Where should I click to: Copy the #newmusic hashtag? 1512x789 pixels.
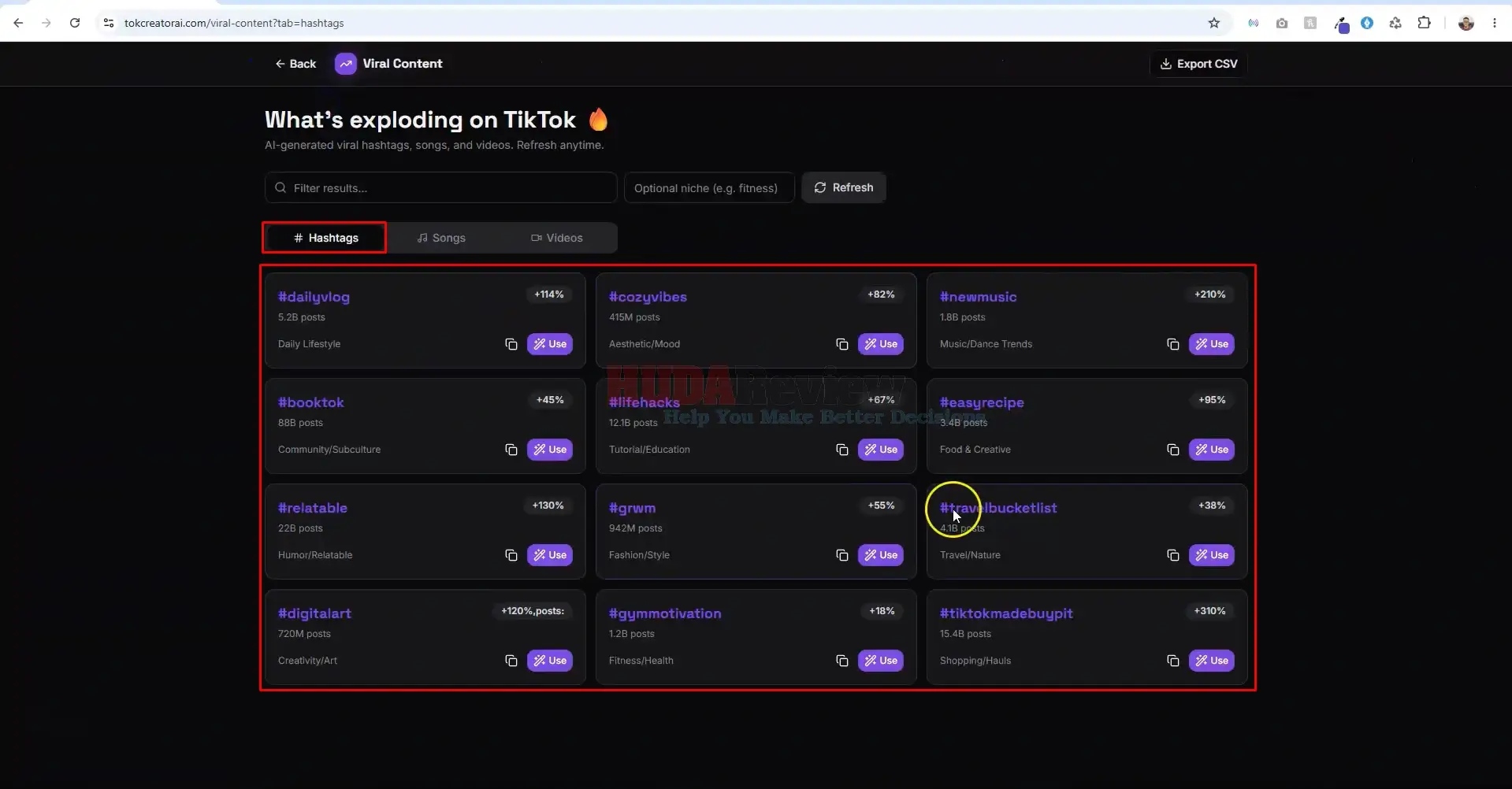1173,344
